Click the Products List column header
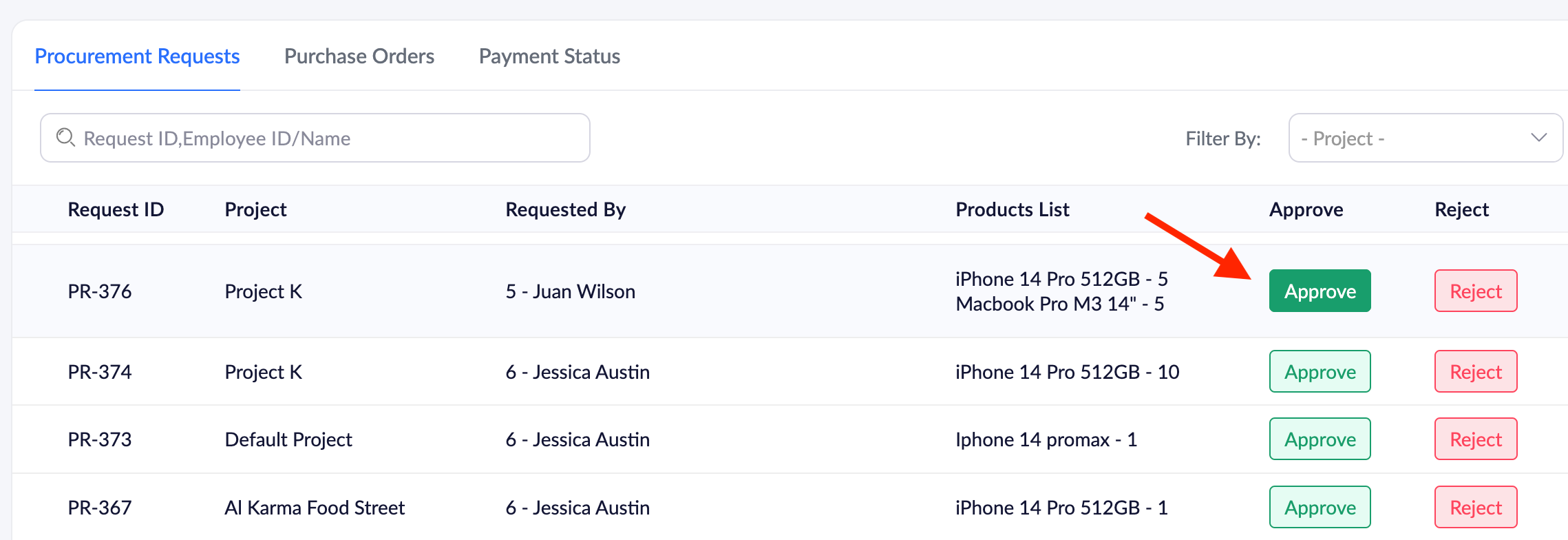The height and width of the screenshot is (540, 1568). pos(1012,209)
